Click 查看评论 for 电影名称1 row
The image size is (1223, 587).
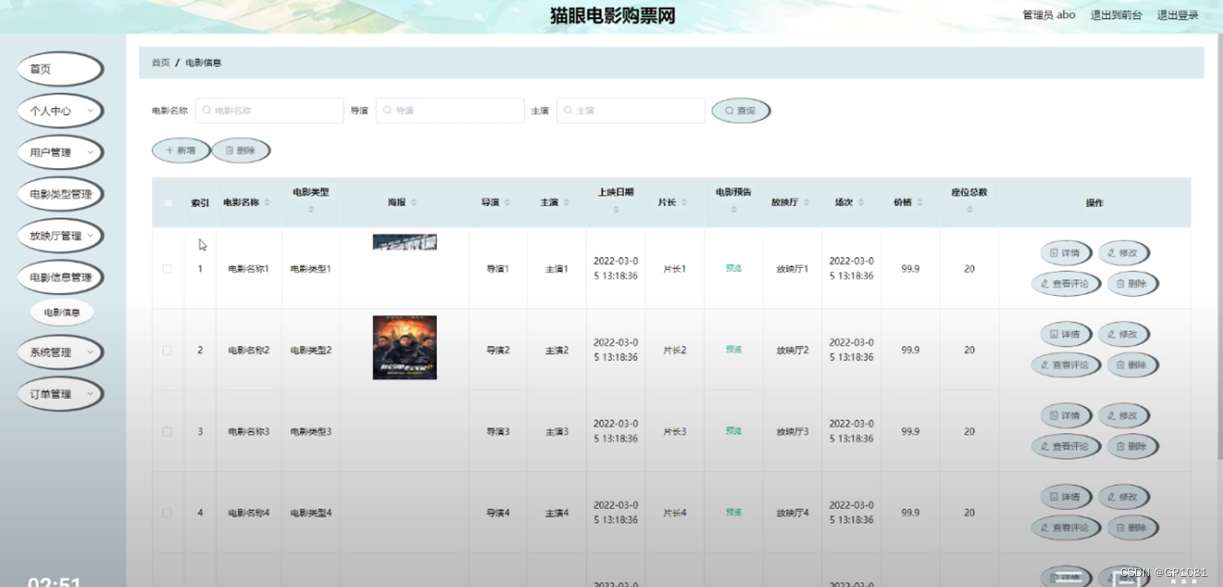(1066, 284)
